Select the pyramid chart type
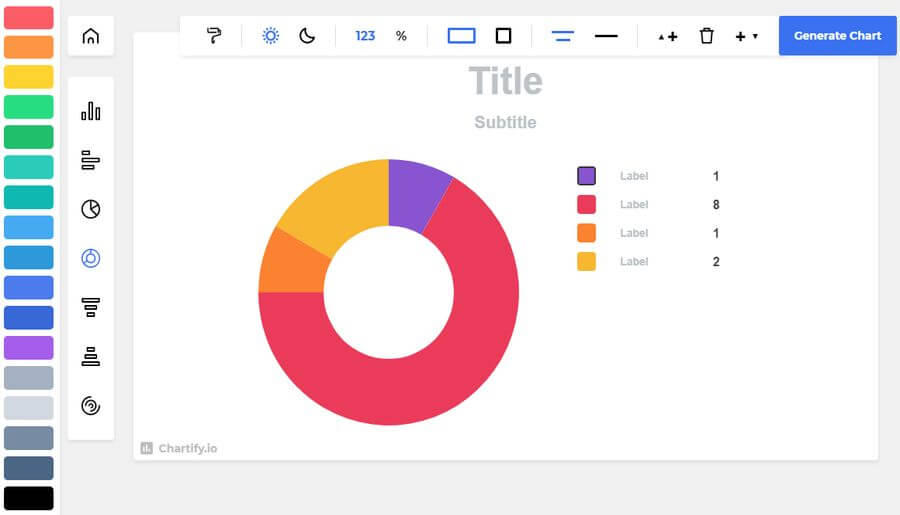Viewport: 900px width, 515px height. [91, 357]
